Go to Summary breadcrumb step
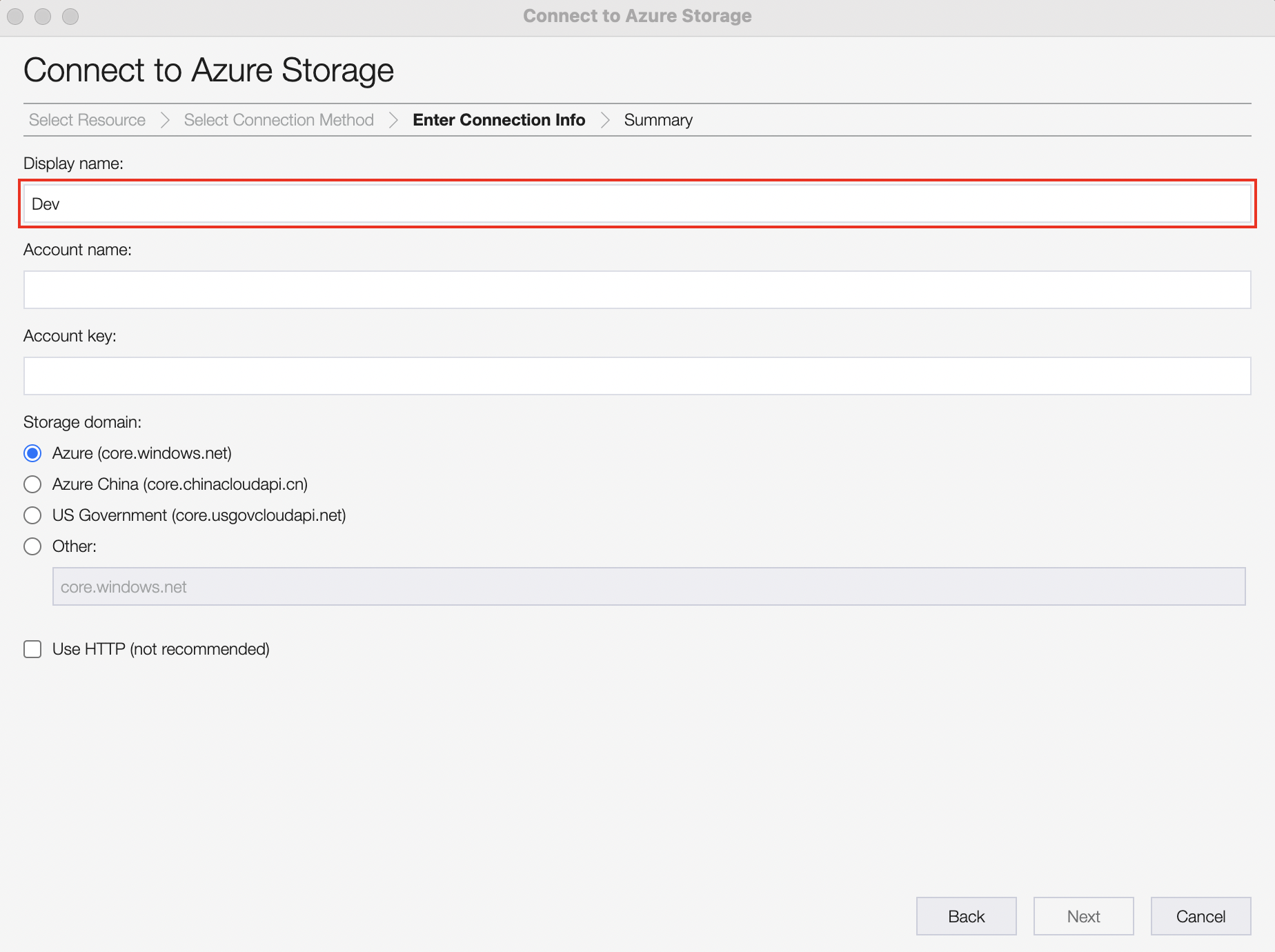The image size is (1275, 952). (658, 120)
